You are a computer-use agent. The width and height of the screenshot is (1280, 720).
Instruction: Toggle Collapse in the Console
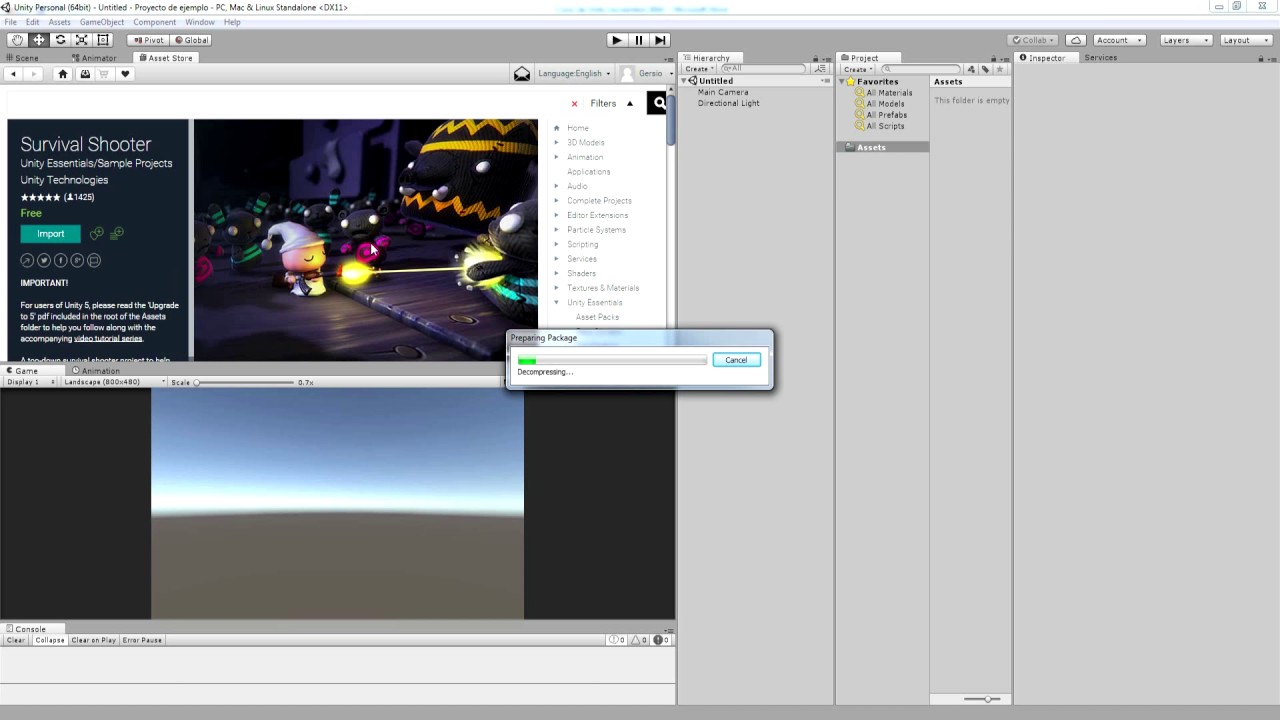pos(50,640)
